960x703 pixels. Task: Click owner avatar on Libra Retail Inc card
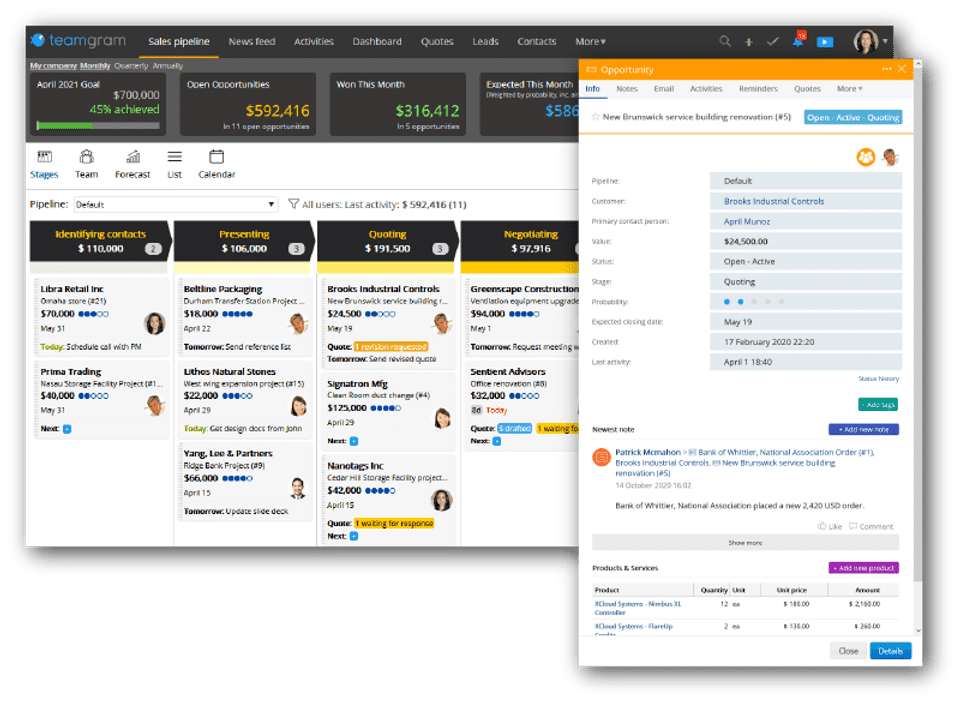154,323
